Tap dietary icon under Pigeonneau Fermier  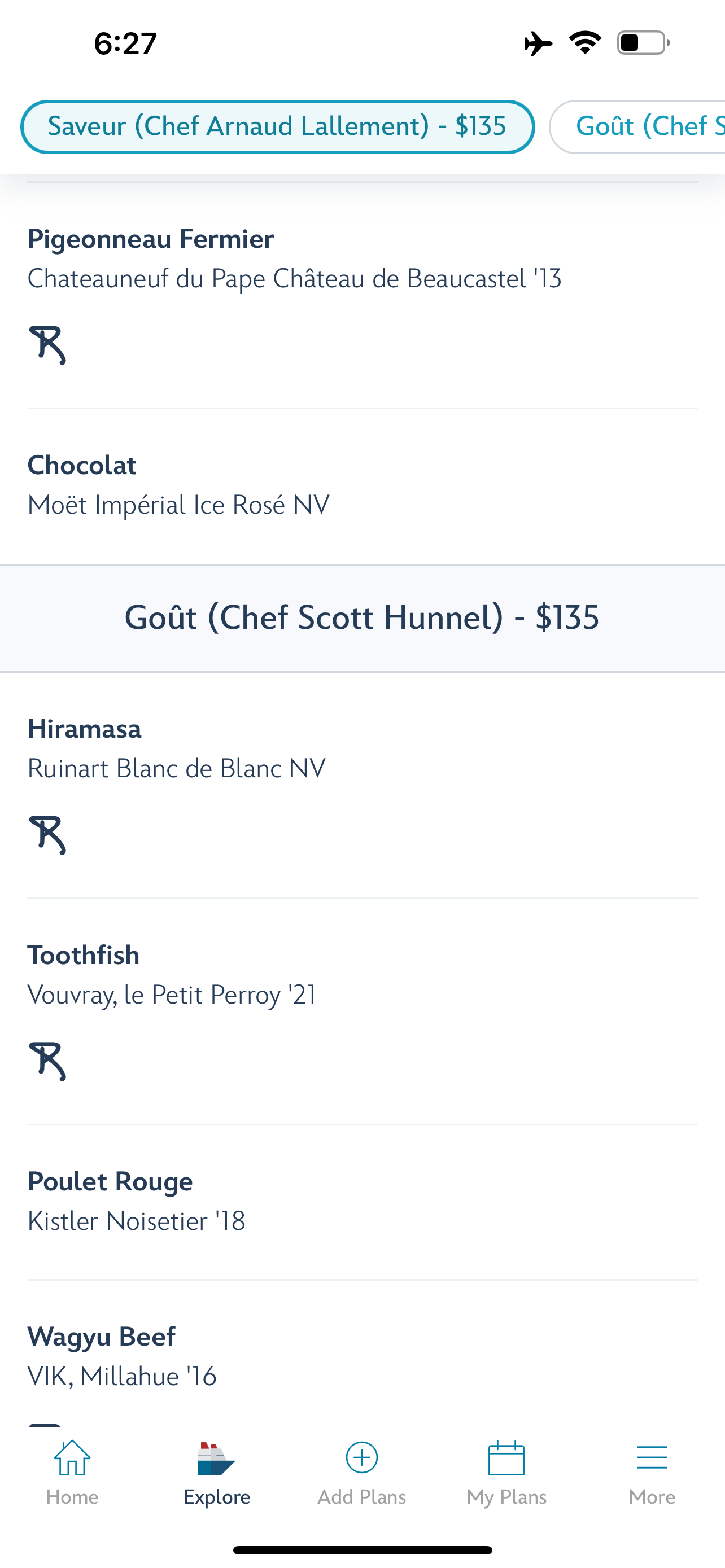tap(47, 344)
